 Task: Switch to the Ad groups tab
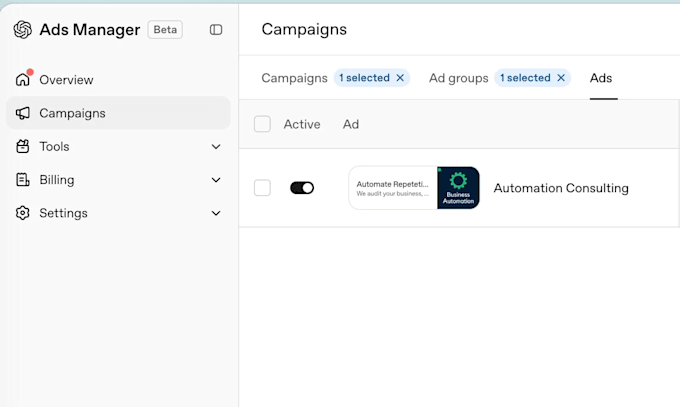458,78
